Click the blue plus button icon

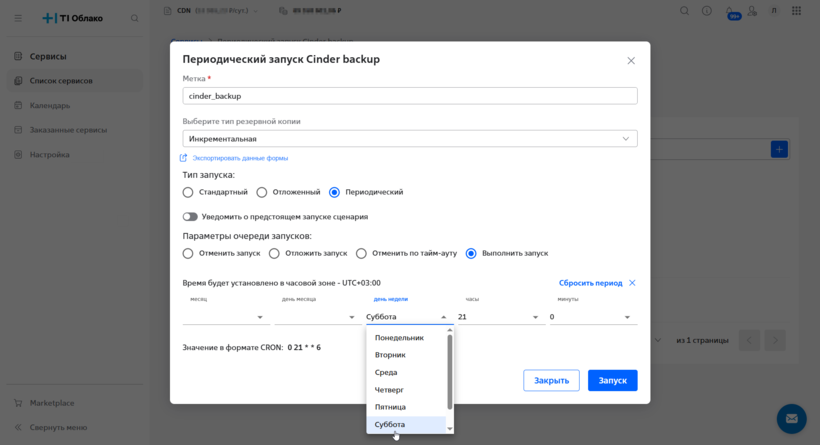click(779, 149)
